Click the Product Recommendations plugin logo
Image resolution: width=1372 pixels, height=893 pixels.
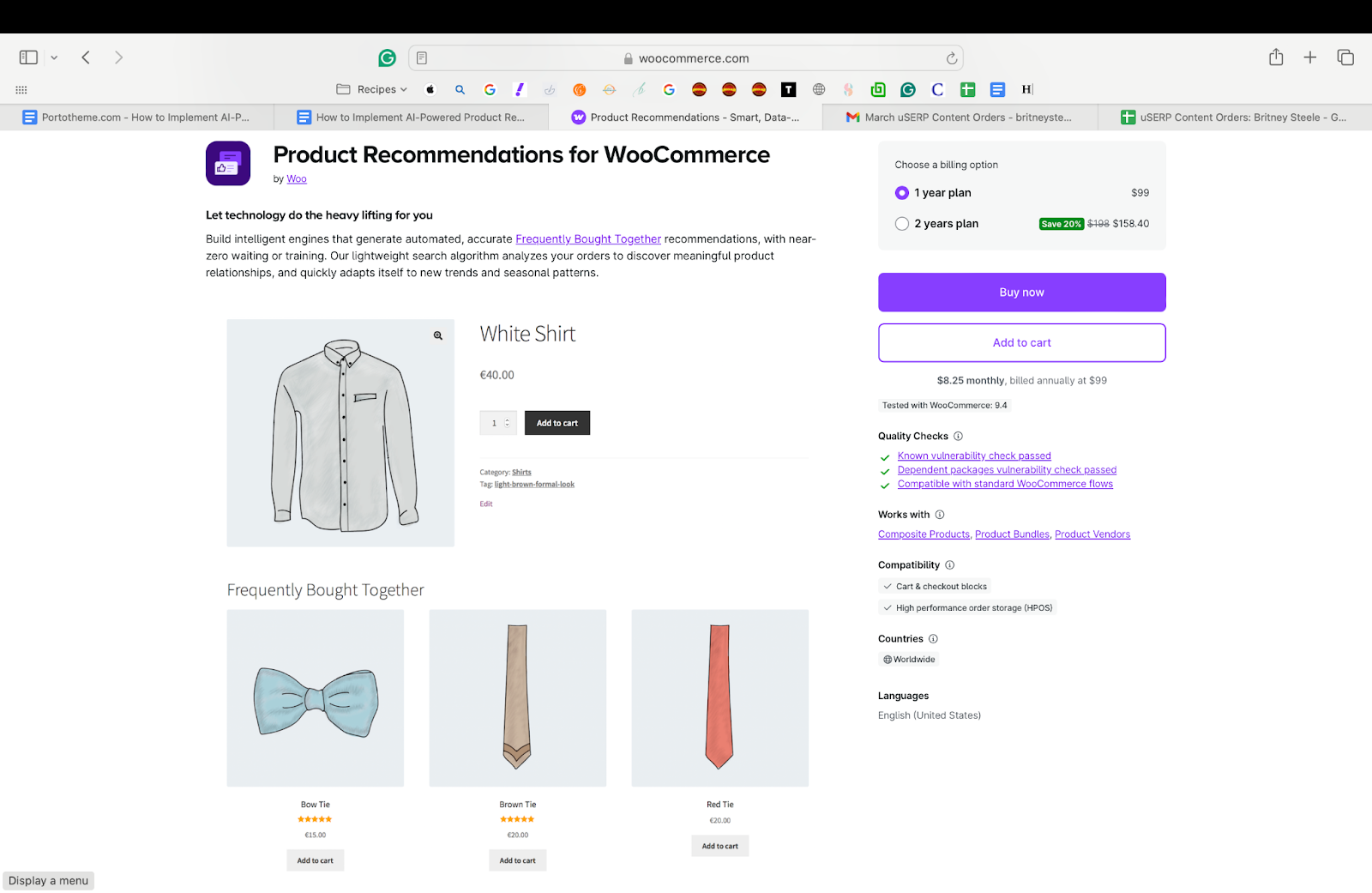[x=228, y=163]
